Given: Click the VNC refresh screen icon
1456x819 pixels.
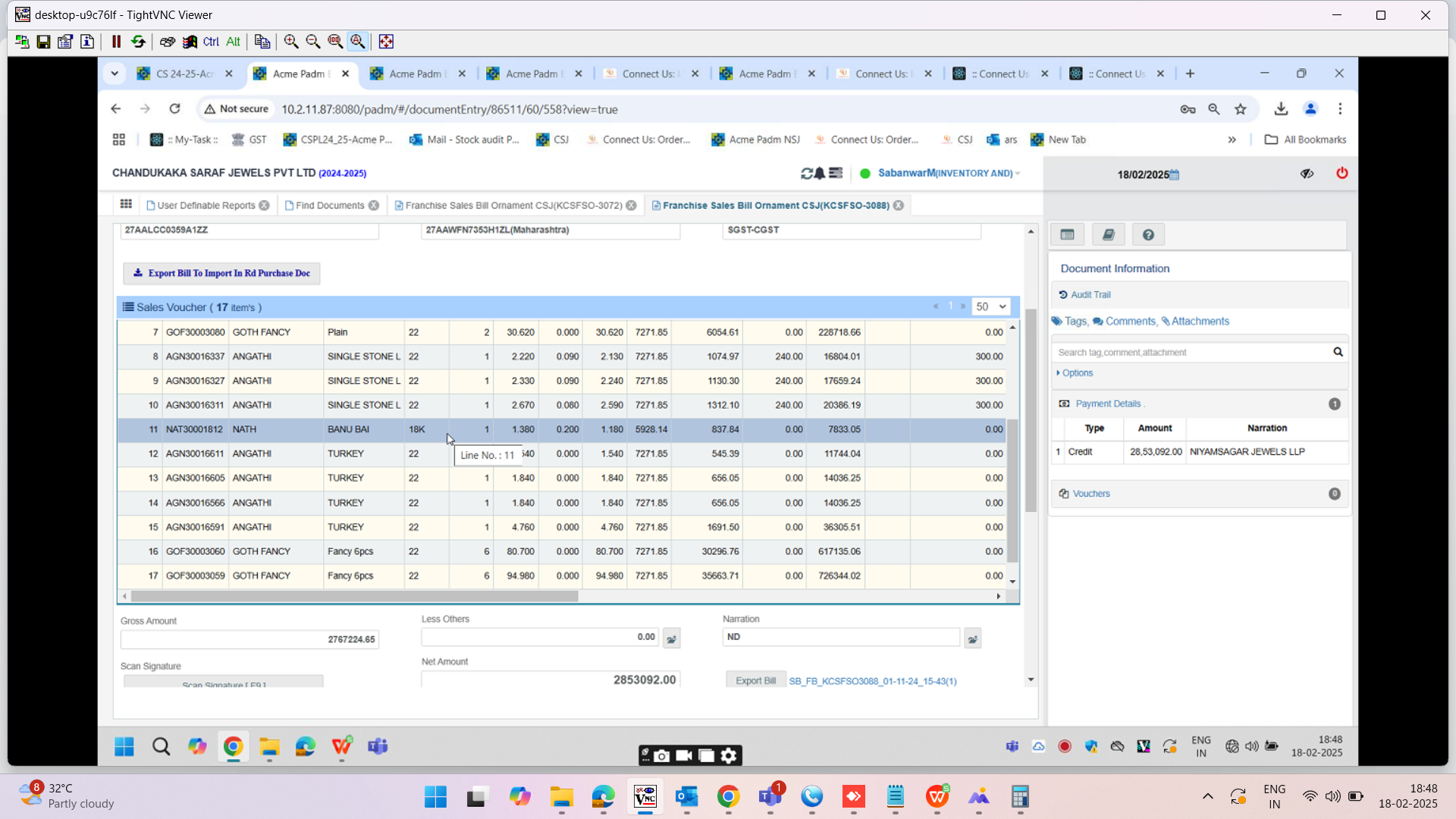Looking at the screenshot, I should coord(138,42).
